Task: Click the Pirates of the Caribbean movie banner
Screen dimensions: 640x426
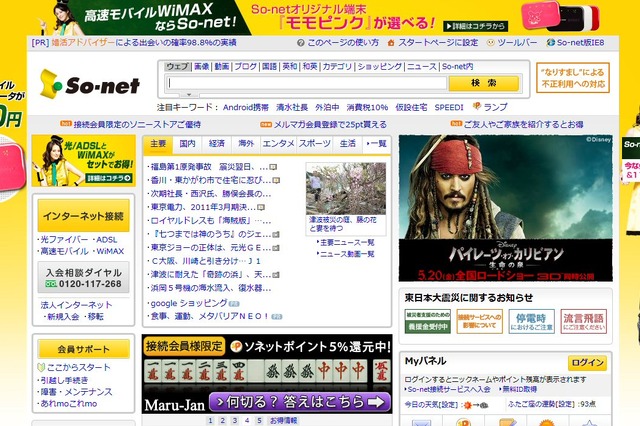Action: [x=505, y=208]
